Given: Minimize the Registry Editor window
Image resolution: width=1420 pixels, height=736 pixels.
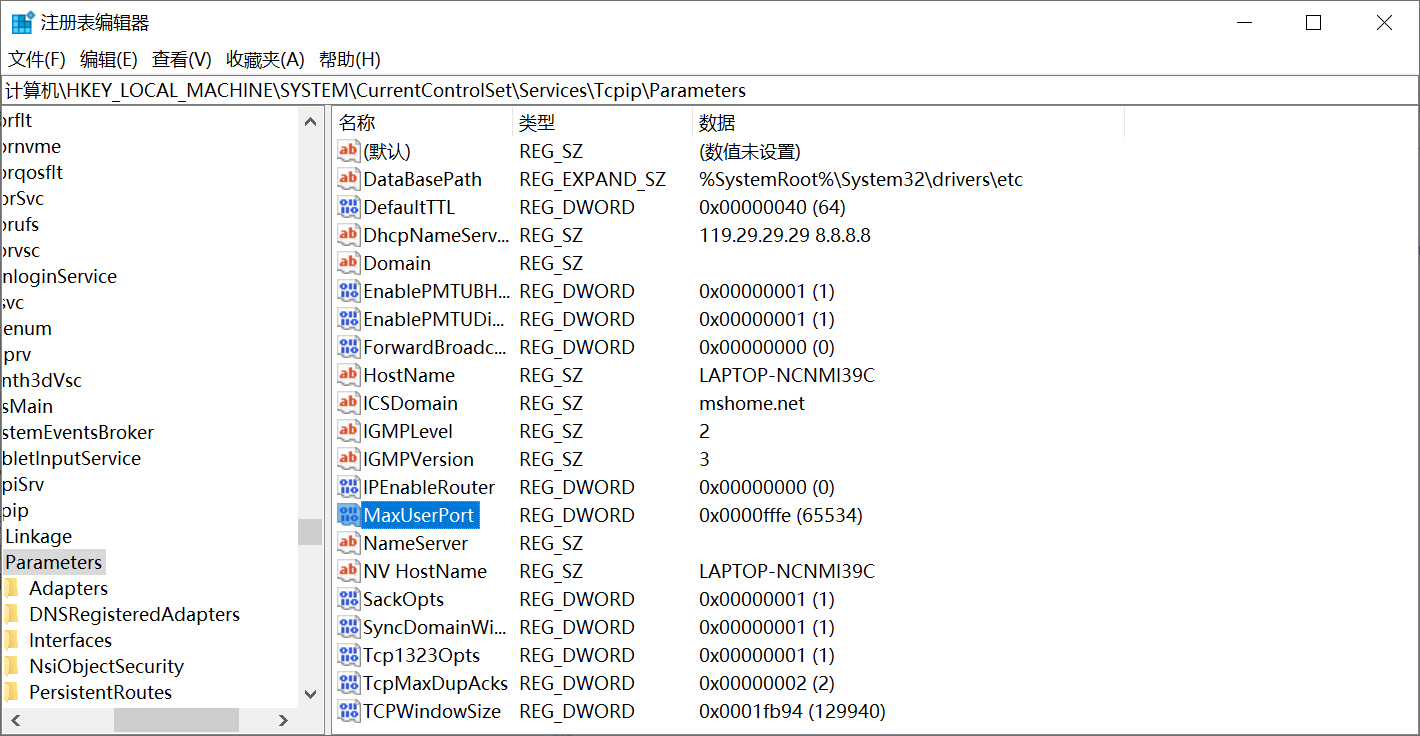Looking at the screenshot, I should click(1244, 22).
